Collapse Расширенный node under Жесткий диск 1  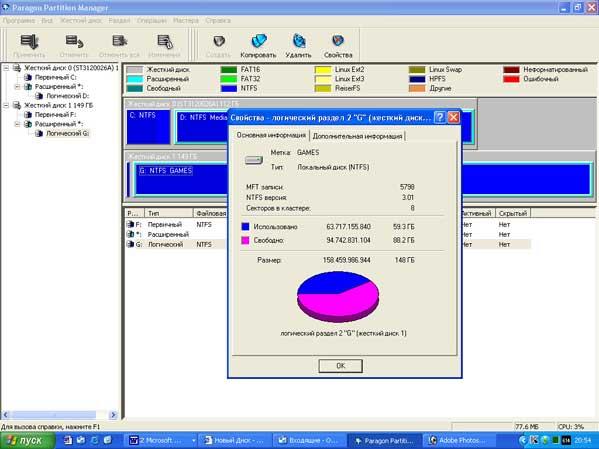click(x=17, y=124)
